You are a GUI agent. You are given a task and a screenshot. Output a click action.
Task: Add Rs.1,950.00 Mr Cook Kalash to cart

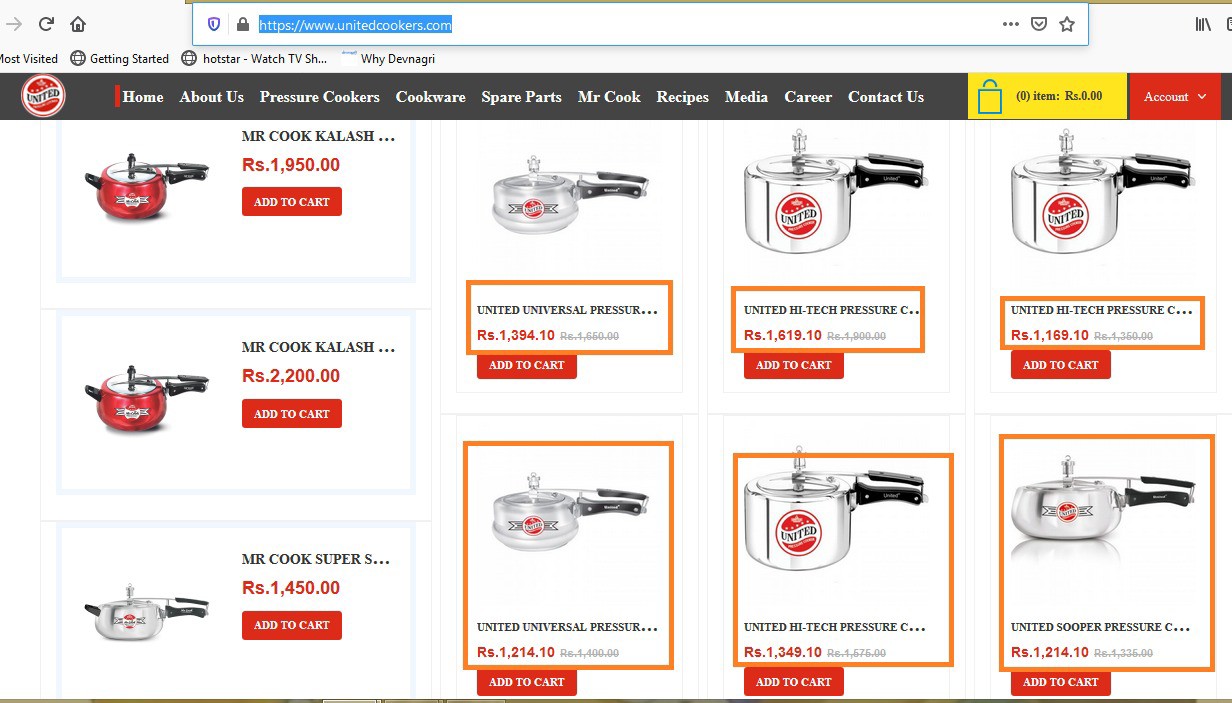coord(292,202)
